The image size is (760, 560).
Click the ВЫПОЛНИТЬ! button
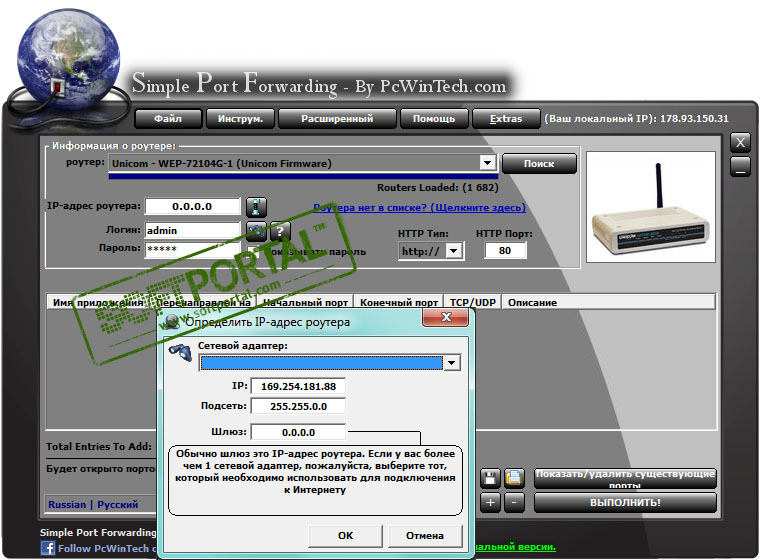coord(625,503)
